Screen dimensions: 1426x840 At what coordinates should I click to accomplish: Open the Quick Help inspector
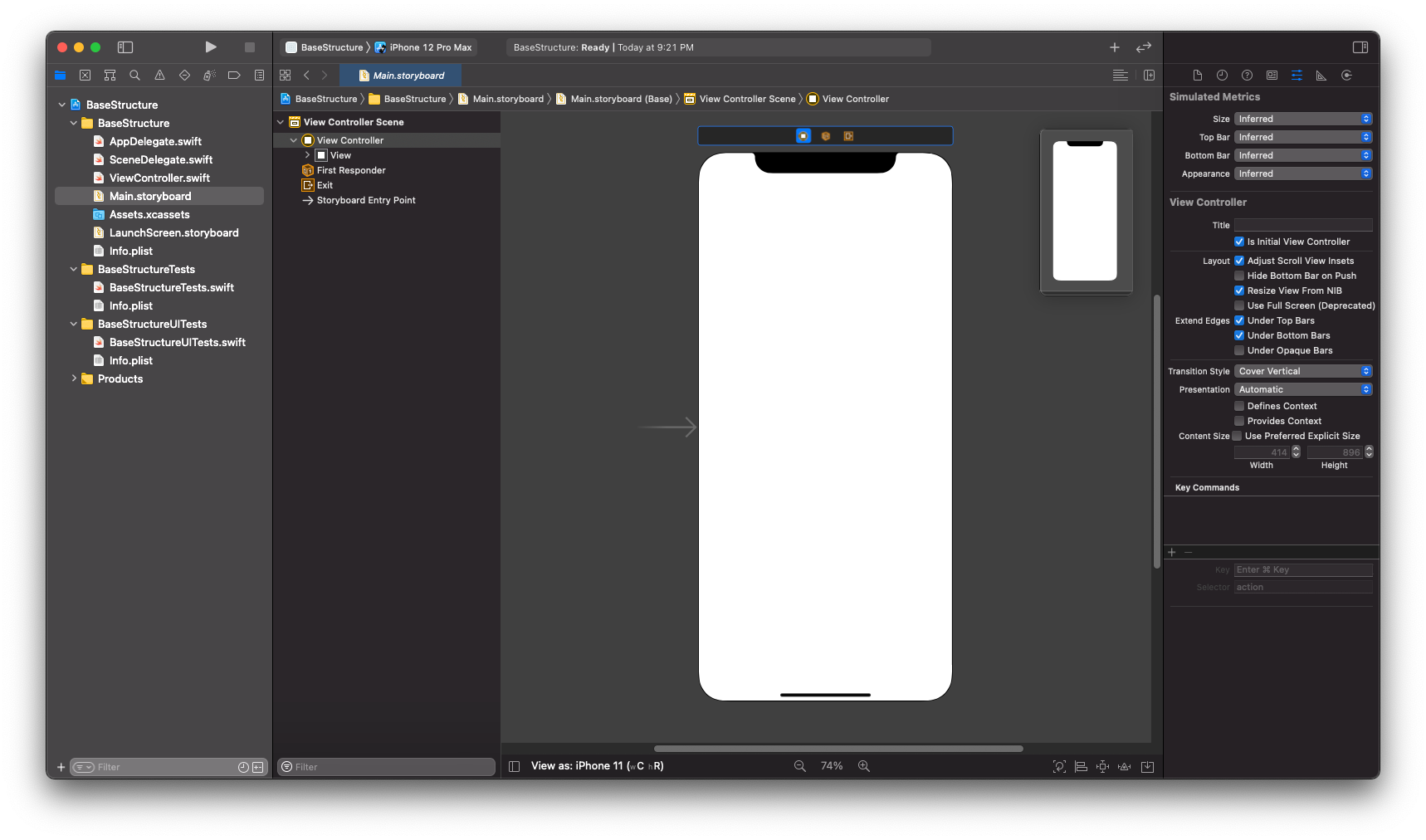pos(1247,76)
